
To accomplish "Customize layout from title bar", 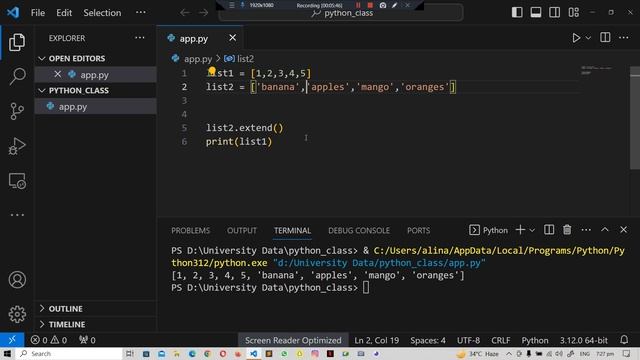I will (x=573, y=12).
